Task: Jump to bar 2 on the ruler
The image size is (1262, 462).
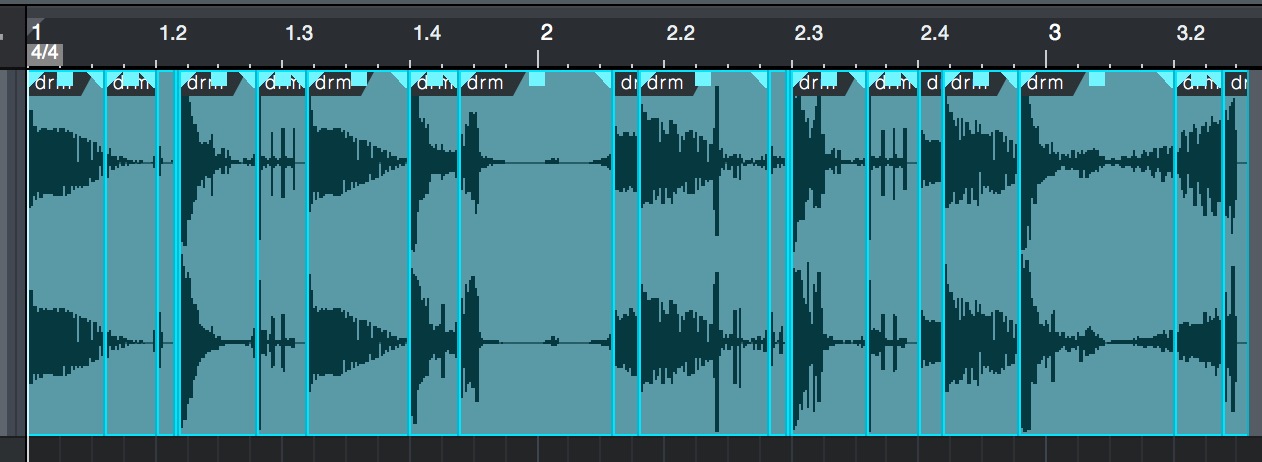Action: [x=546, y=32]
